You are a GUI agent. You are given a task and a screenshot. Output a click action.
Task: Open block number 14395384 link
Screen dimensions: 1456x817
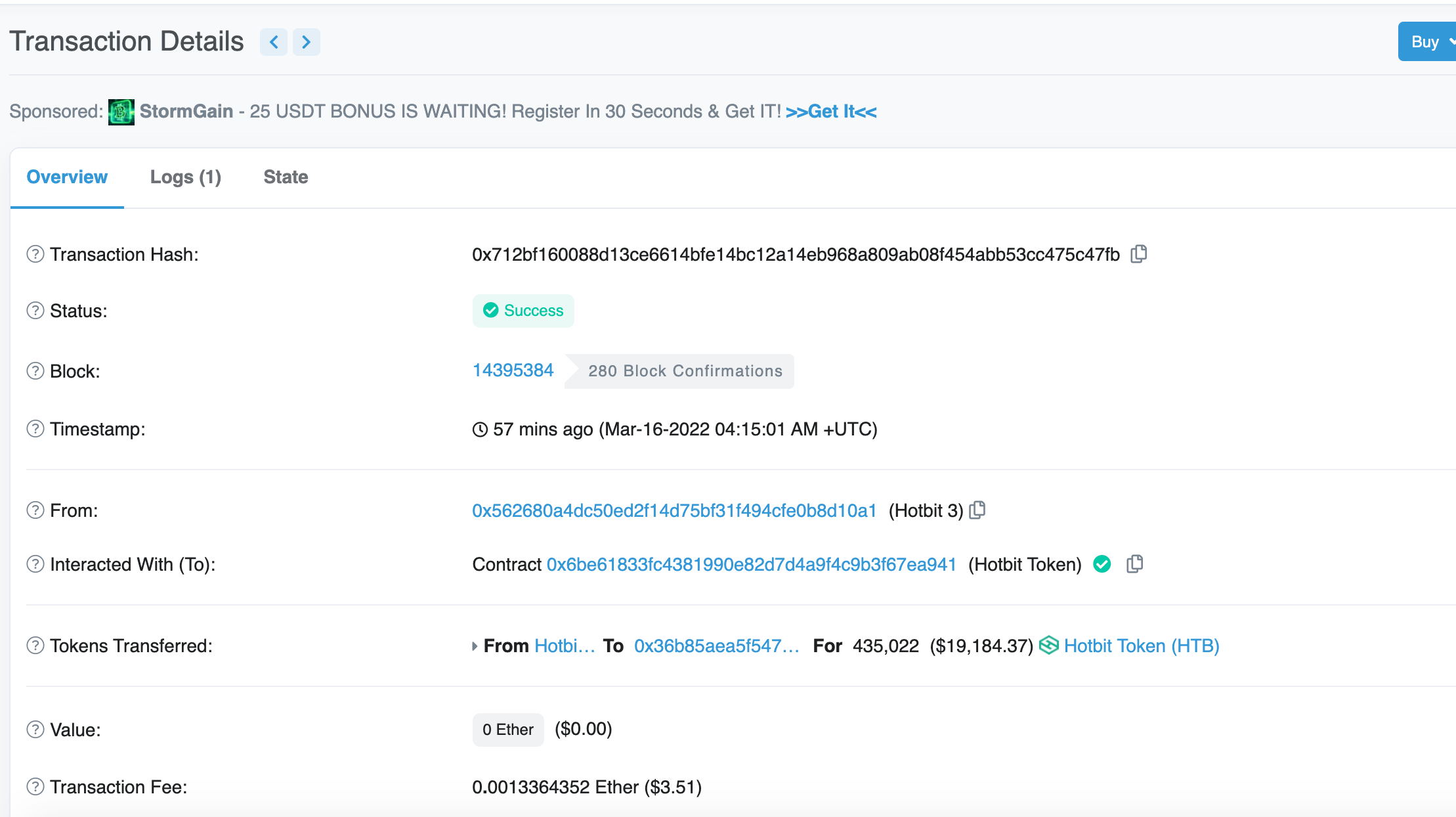point(513,370)
